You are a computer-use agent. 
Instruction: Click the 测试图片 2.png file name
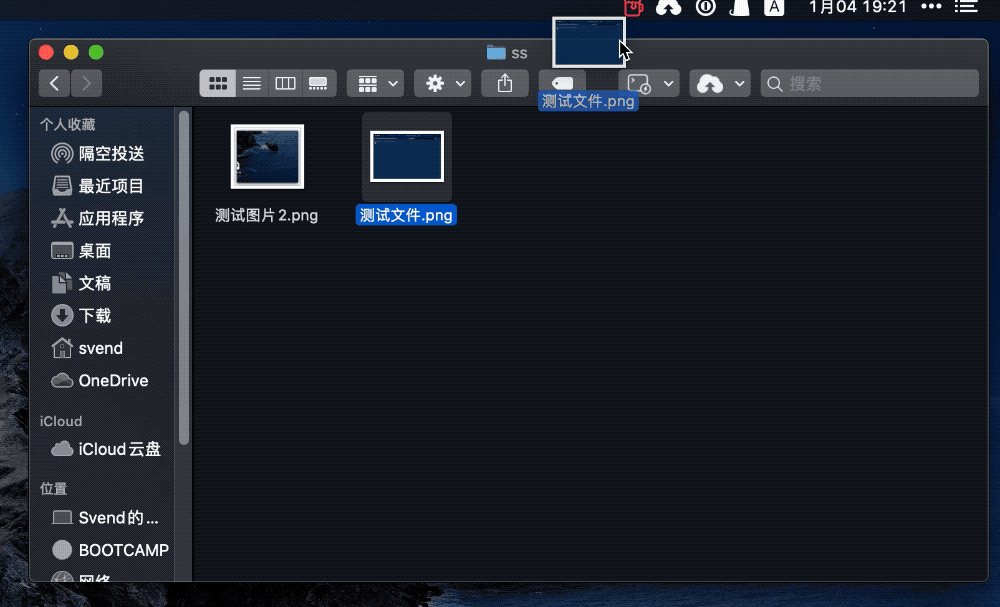click(x=267, y=216)
